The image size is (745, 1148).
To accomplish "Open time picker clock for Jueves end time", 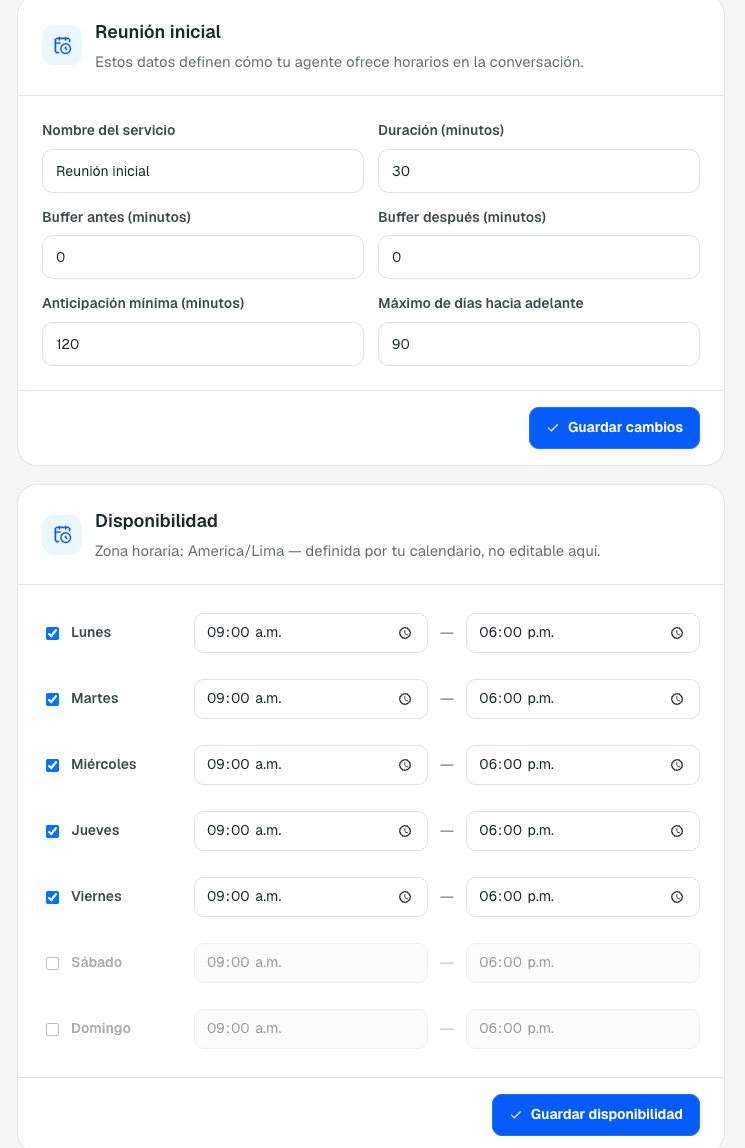I will click(x=677, y=831).
